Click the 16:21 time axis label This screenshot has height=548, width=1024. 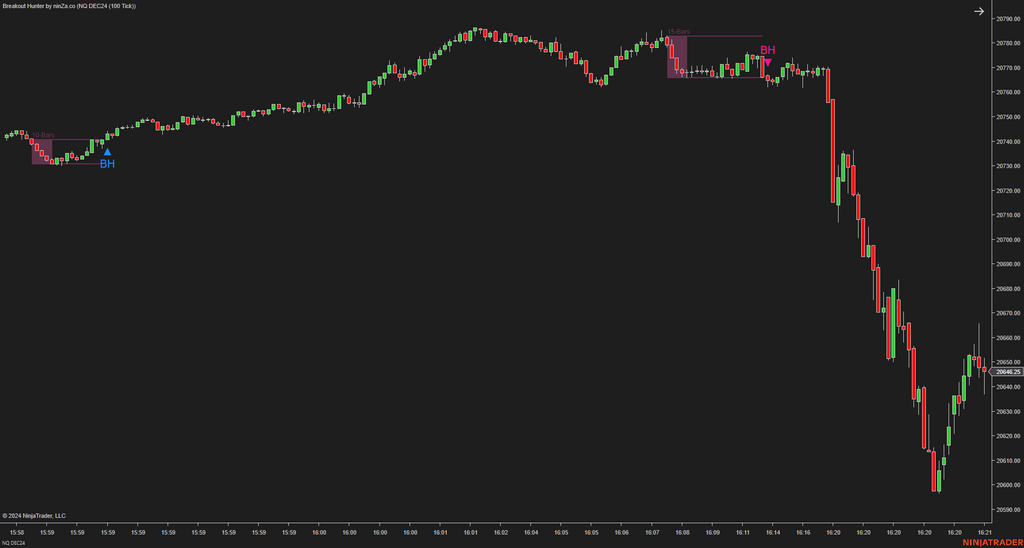click(x=984, y=532)
